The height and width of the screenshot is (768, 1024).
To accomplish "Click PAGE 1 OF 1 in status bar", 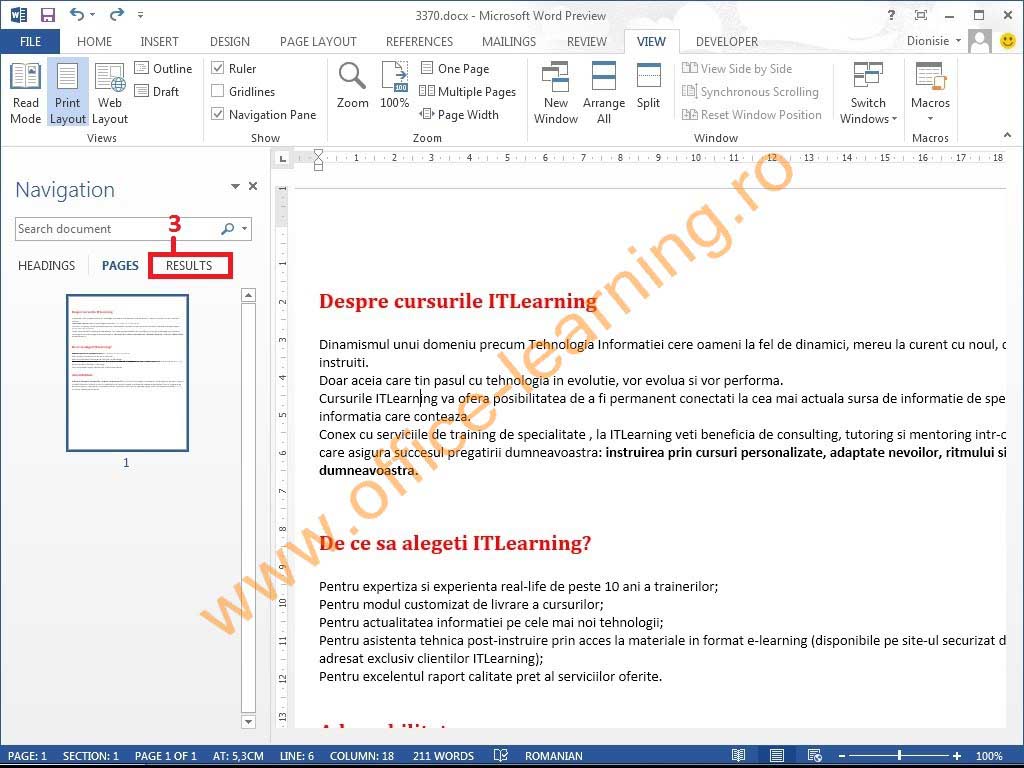I will coord(166,756).
